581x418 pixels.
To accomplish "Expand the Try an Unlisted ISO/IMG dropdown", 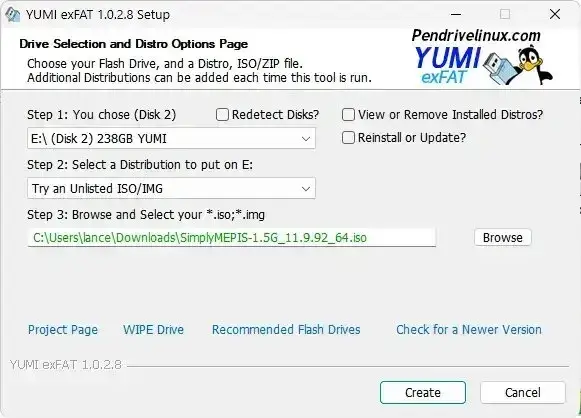I will coord(171,188).
